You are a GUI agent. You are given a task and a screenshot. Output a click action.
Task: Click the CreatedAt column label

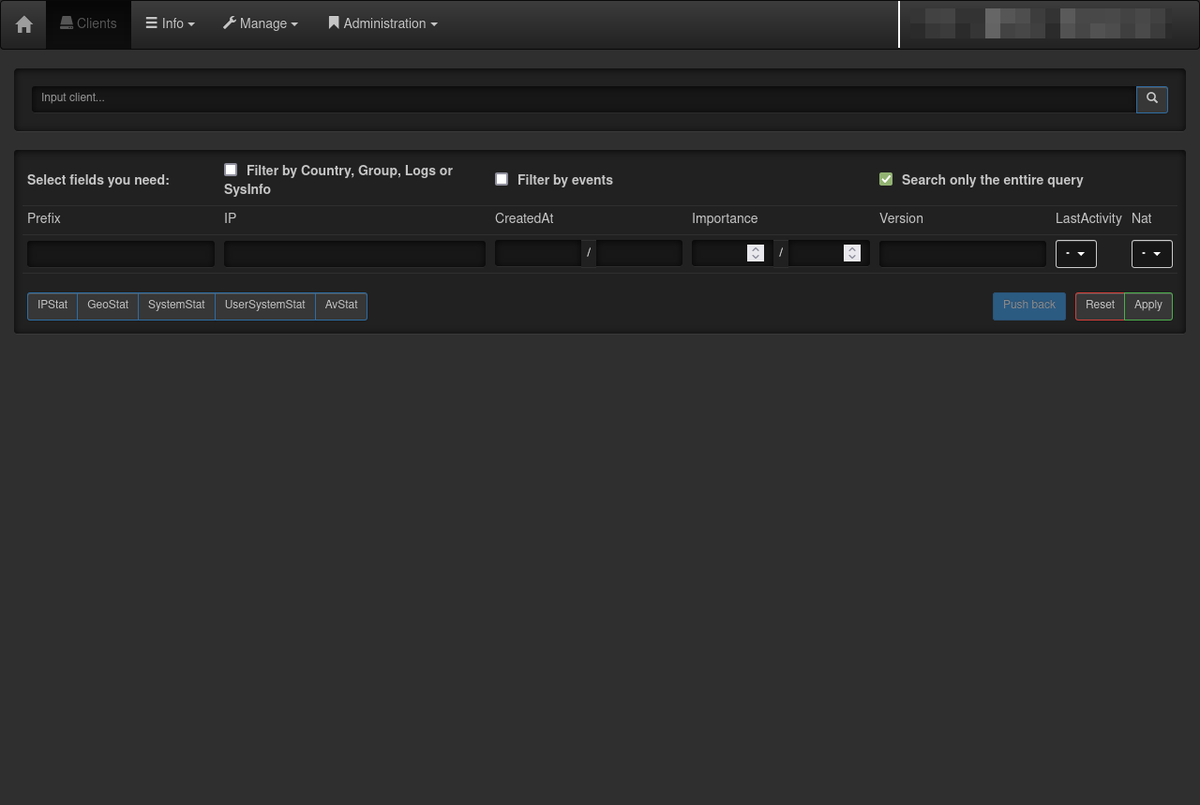point(524,218)
